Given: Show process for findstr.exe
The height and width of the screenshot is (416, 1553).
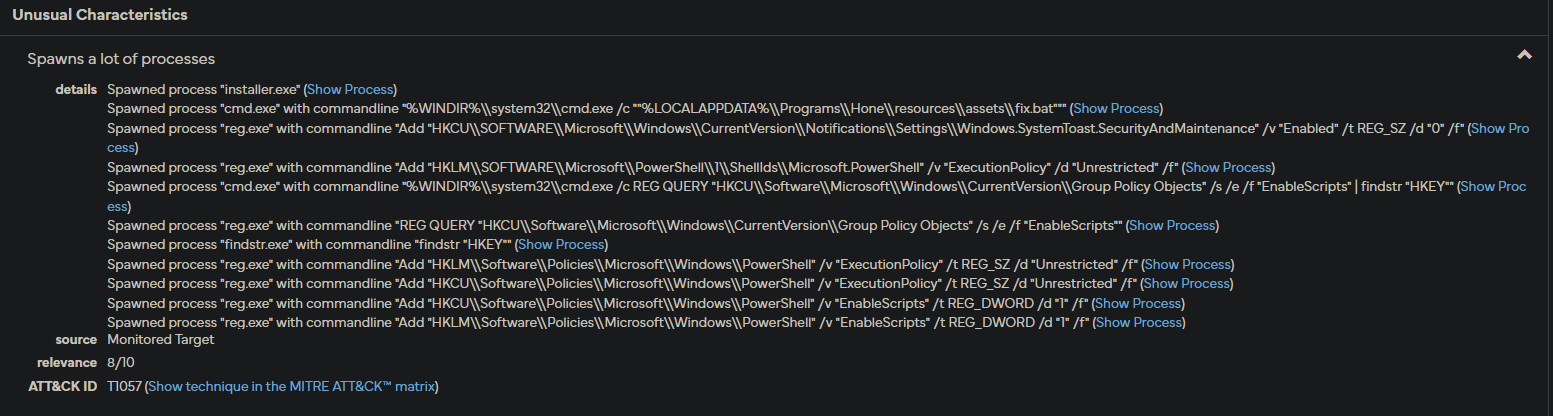Looking at the screenshot, I should 560,244.
